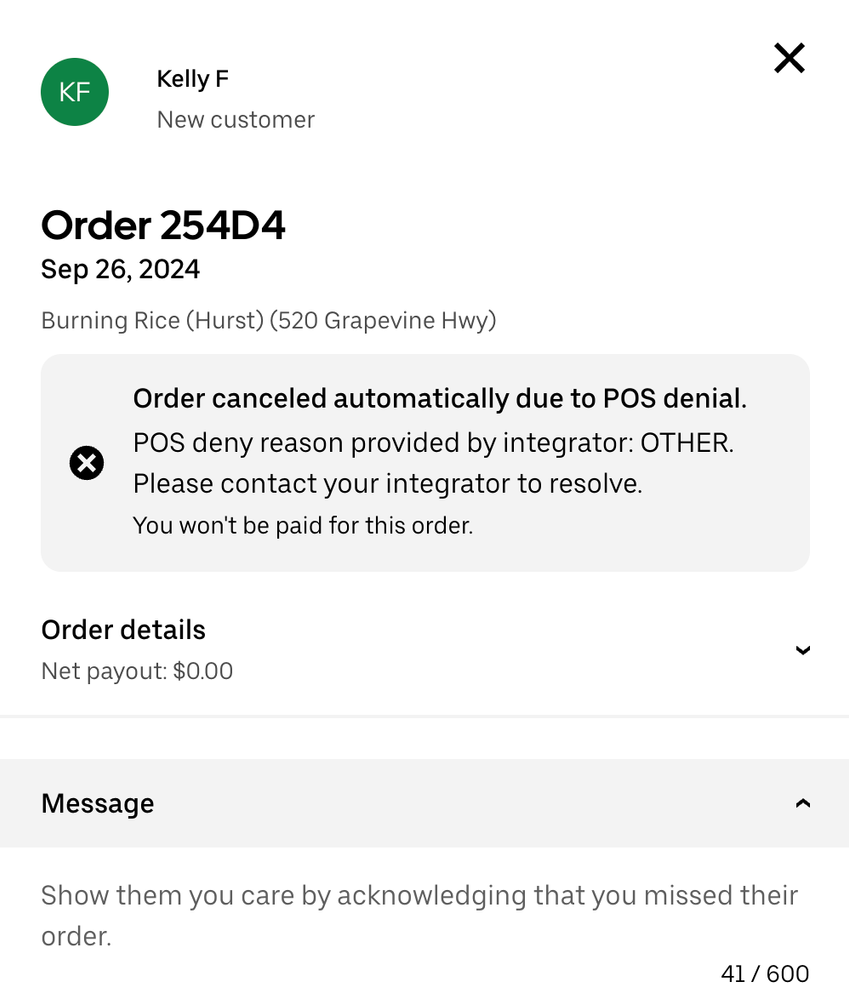The width and height of the screenshot is (849, 999).
Task: Click the POS deny reason OTHER line
Action: [x=433, y=442]
